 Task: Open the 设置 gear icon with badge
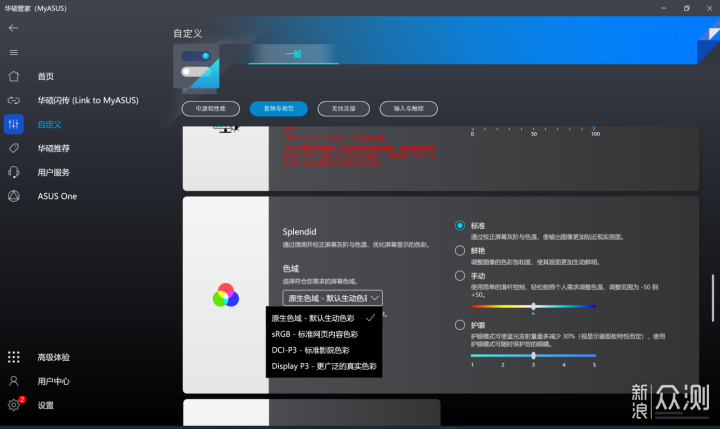click(14, 405)
